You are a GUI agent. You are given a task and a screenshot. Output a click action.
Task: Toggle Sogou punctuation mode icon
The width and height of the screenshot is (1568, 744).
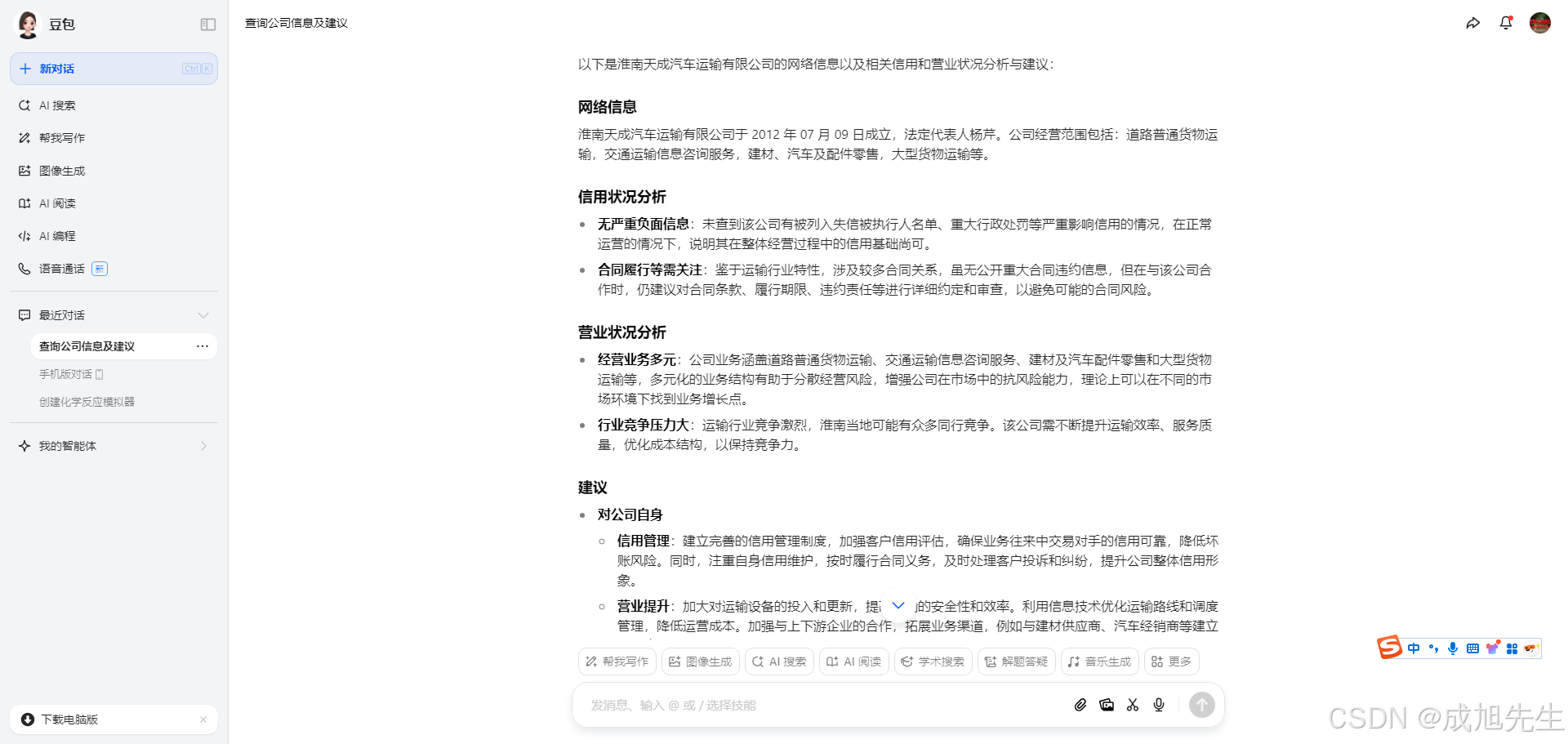click(x=1433, y=648)
